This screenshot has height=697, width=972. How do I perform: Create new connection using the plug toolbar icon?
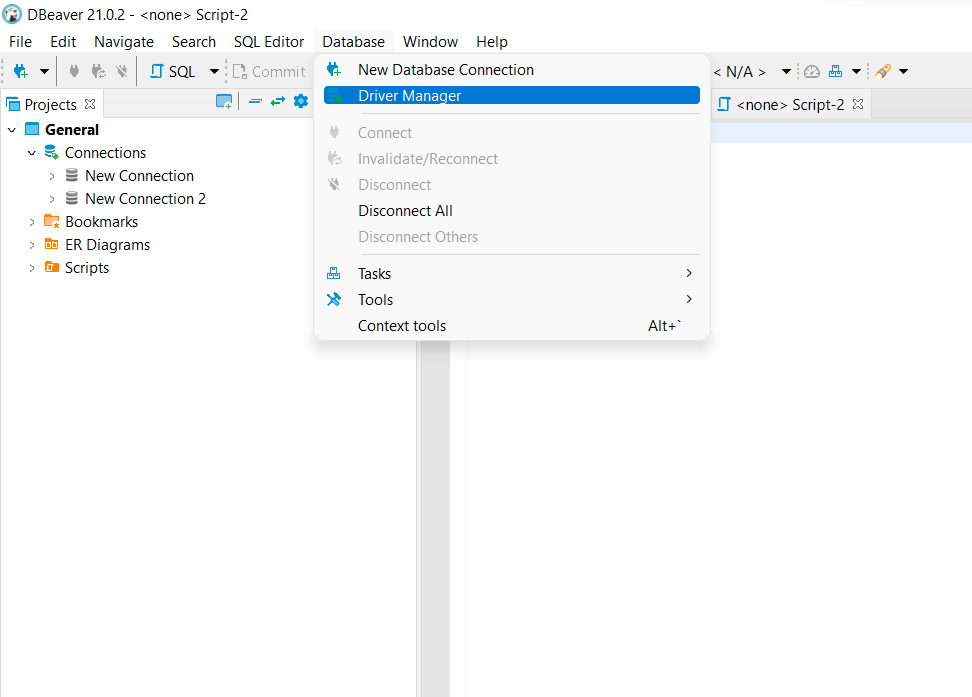click(x=20, y=71)
